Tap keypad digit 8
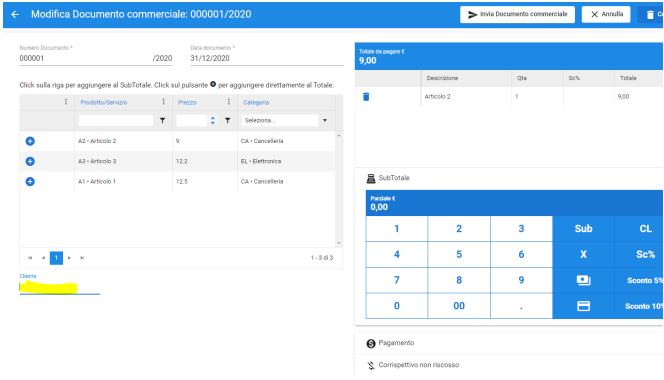Image resolution: width=664 pixels, height=380 pixels. pyautogui.click(x=459, y=280)
